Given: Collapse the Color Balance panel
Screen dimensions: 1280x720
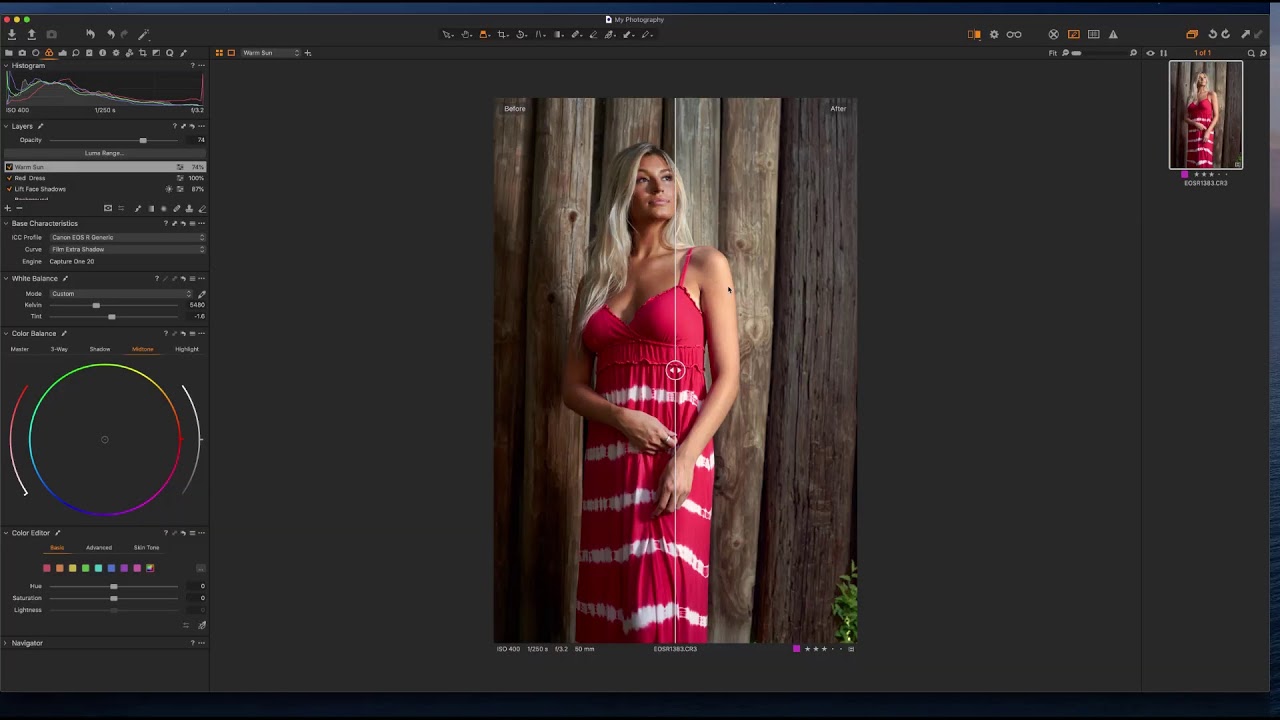Looking at the screenshot, I should (6, 333).
